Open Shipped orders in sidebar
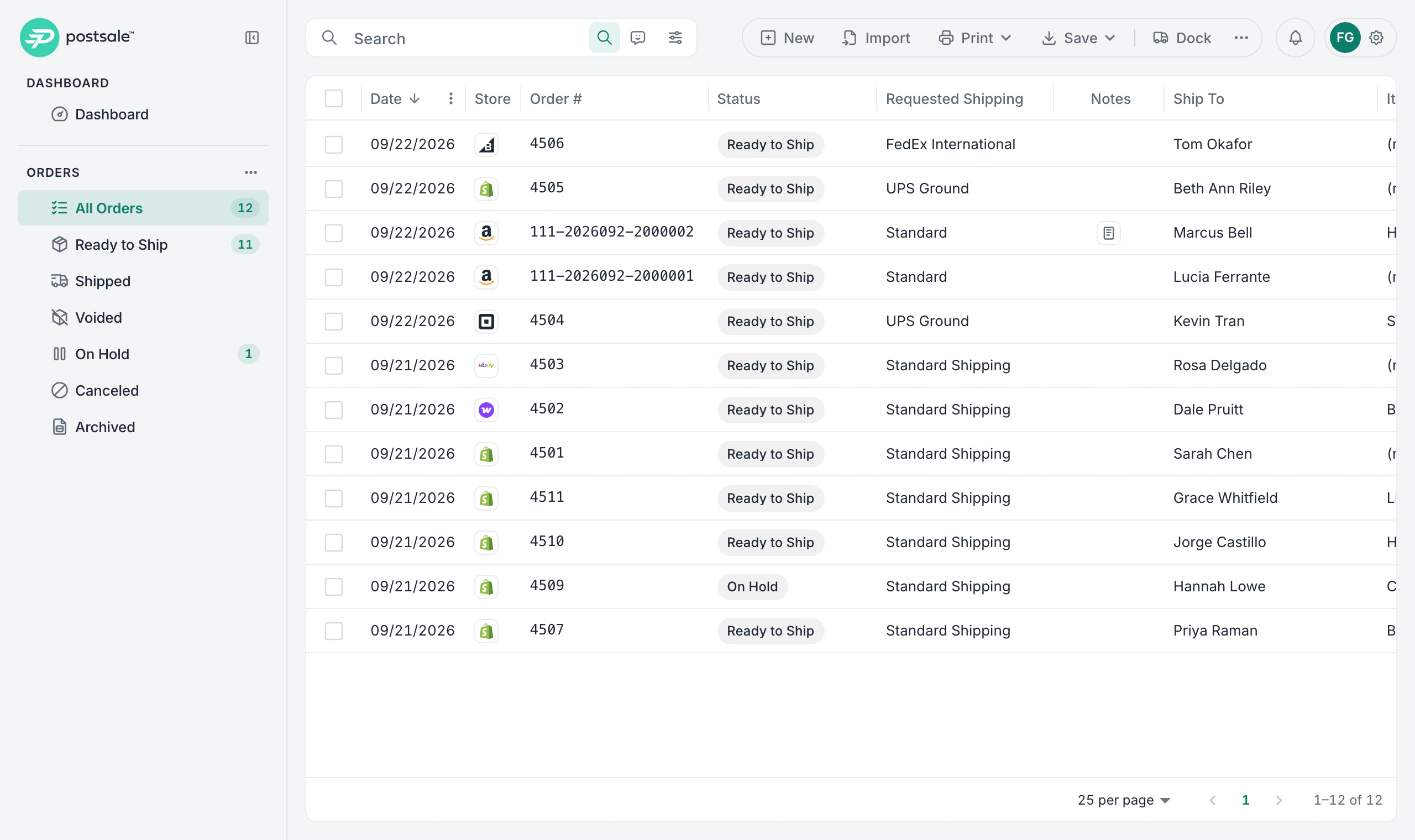The height and width of the screenshot is (840, 1415). pyautogui.click(x=143, y=281)
